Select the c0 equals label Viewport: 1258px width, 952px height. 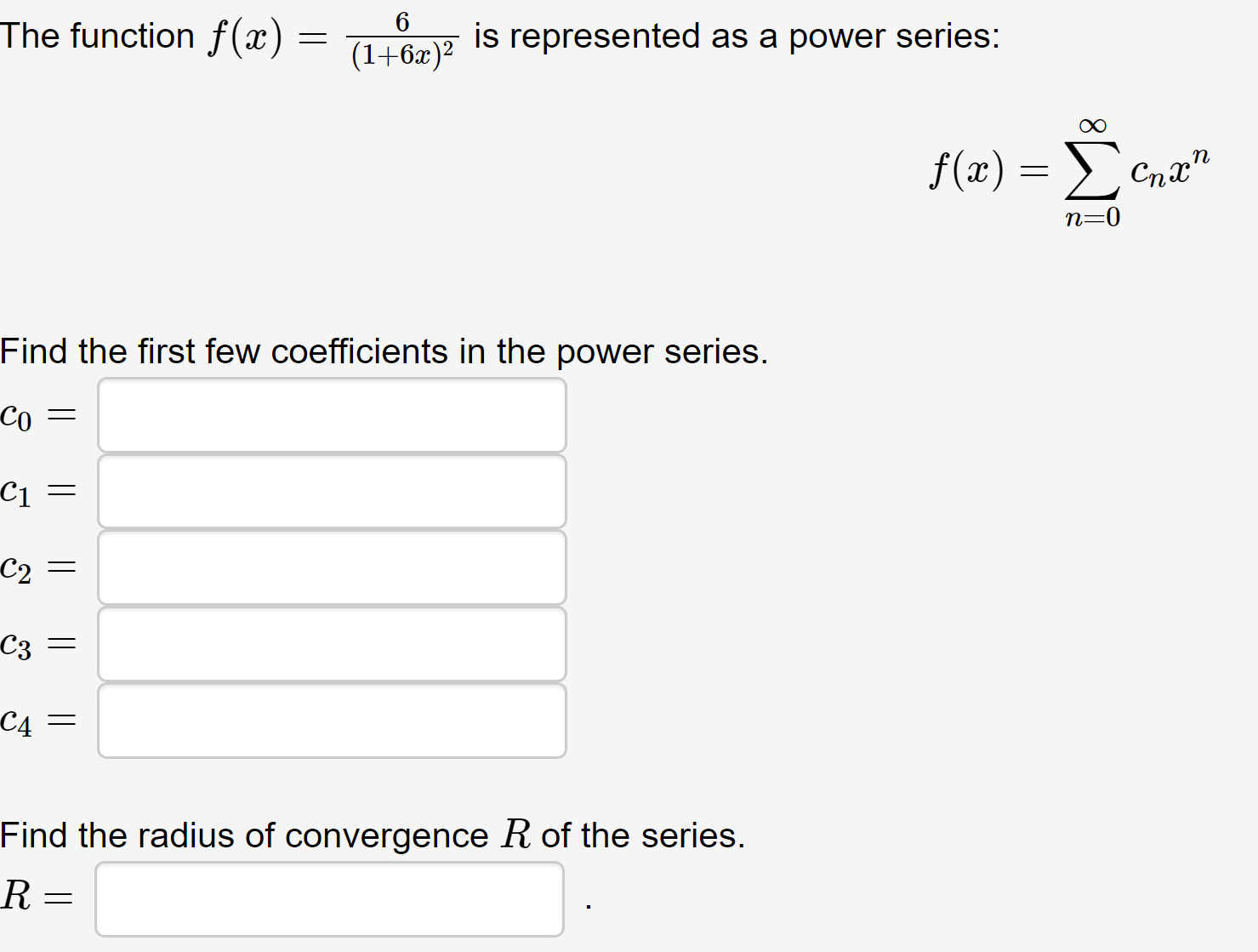pos(38,416)
